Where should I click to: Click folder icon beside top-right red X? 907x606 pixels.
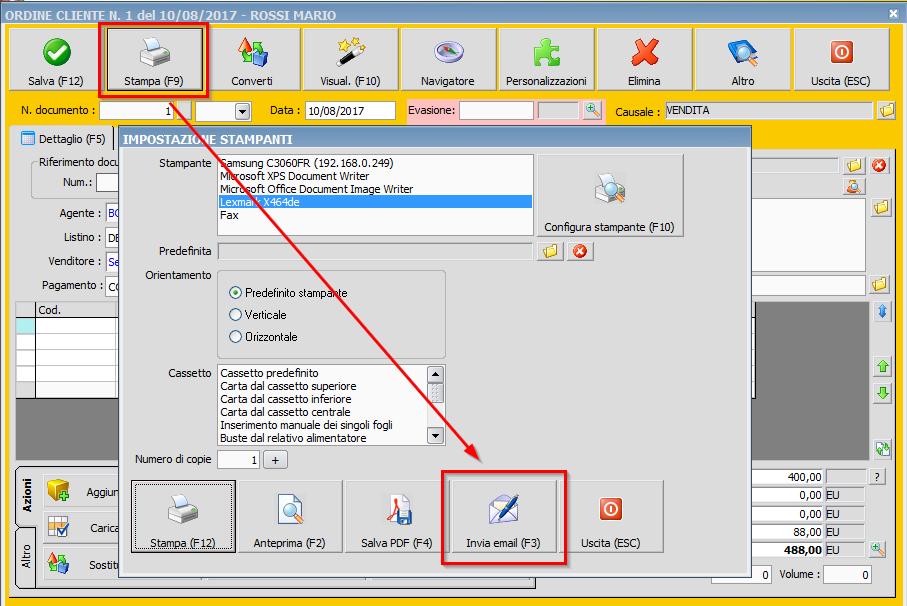(x=854, y=166)
